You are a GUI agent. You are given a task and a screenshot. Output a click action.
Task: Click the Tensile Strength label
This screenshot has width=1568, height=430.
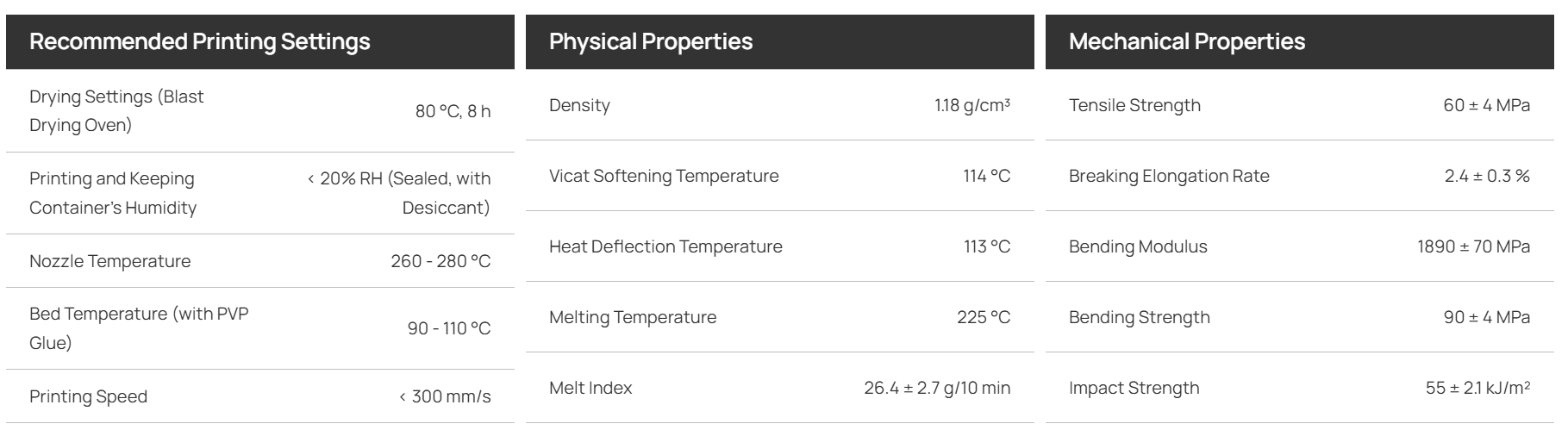coord(1134,105)
